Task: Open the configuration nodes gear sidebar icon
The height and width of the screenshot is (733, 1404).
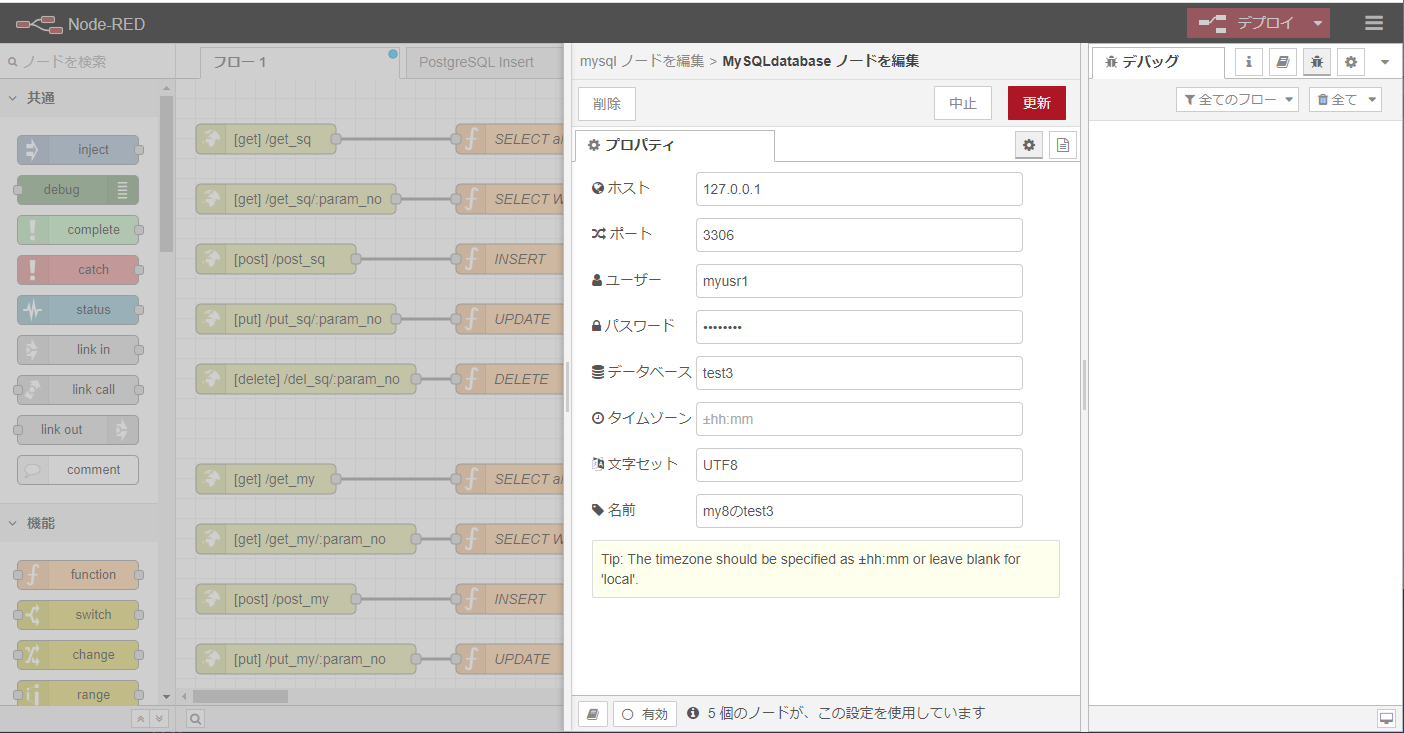Action: [1351, 62]
